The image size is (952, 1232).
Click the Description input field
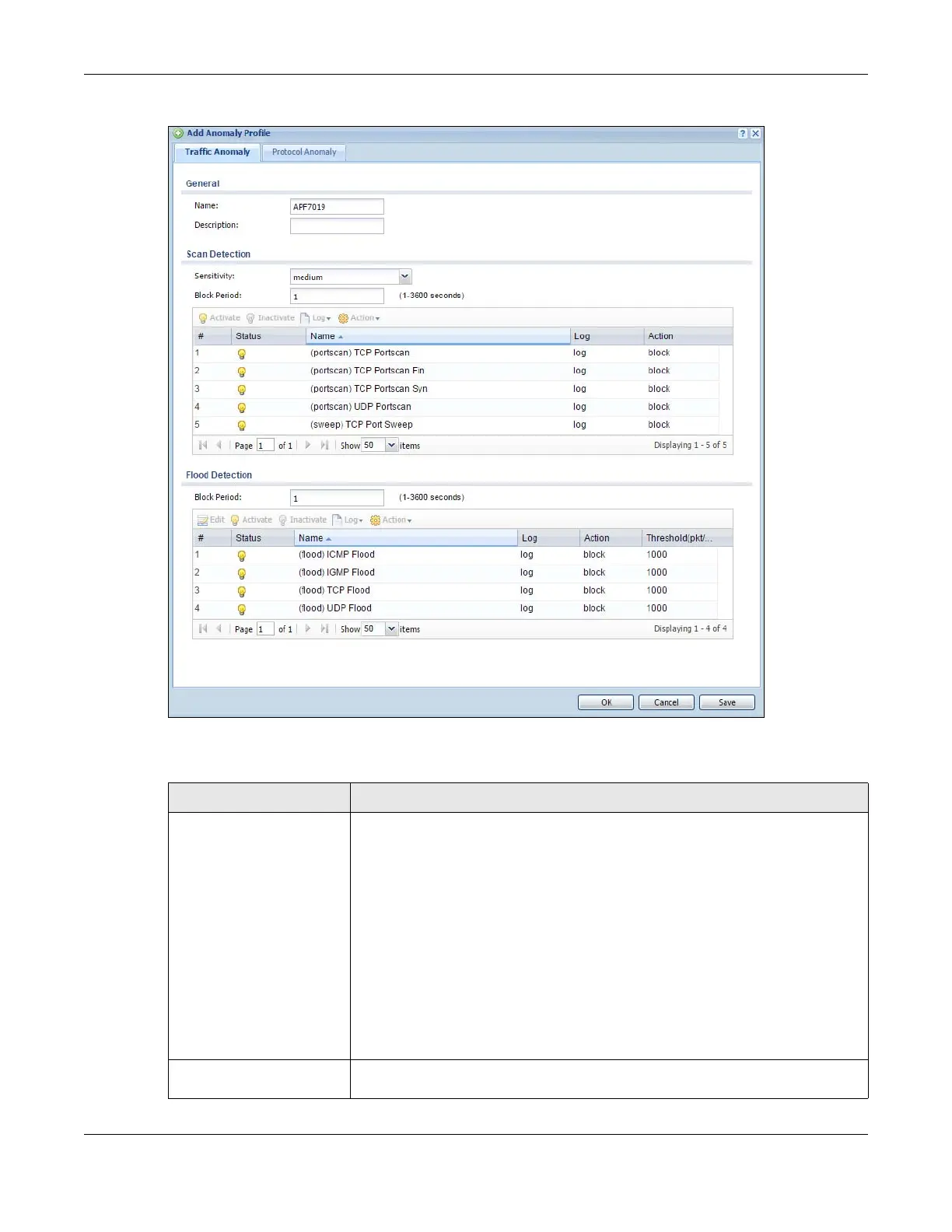point(337,226)
